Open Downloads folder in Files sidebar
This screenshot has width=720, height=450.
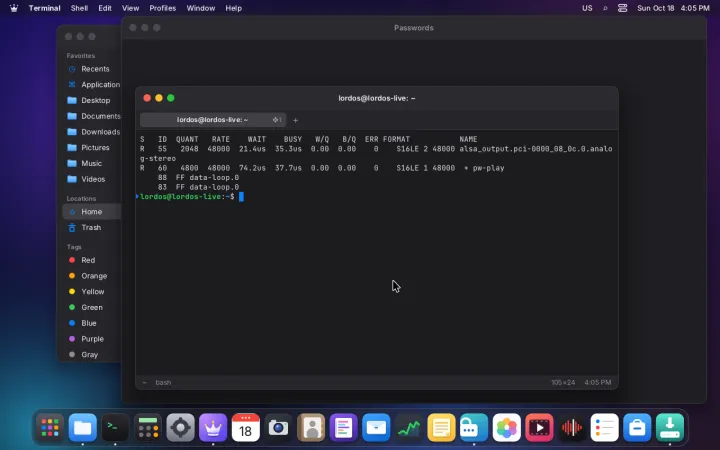pyautogui.click(x=92, y=132)
